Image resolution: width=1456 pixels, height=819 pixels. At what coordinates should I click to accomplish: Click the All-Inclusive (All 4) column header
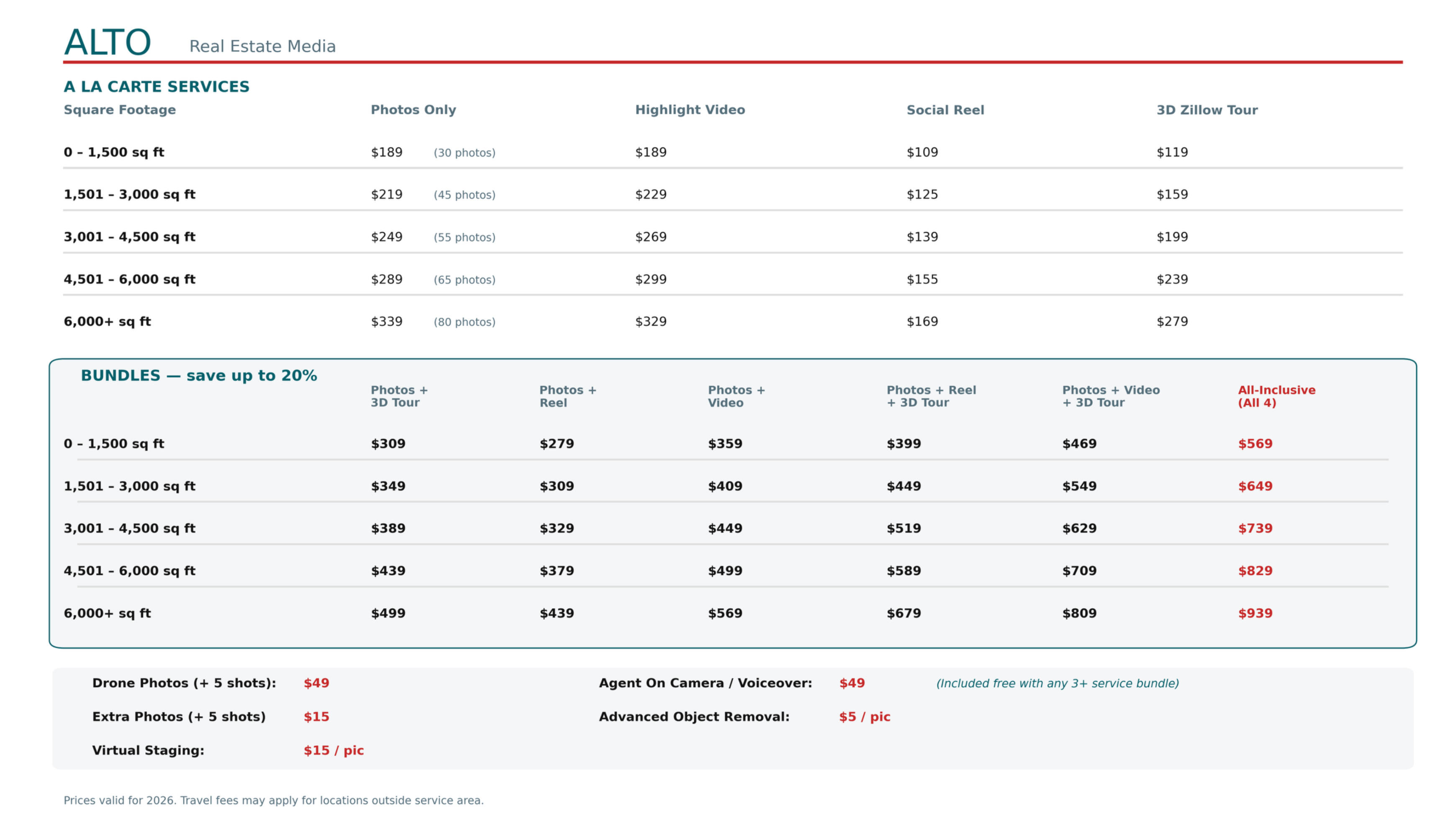click(x=1276, y=396)
